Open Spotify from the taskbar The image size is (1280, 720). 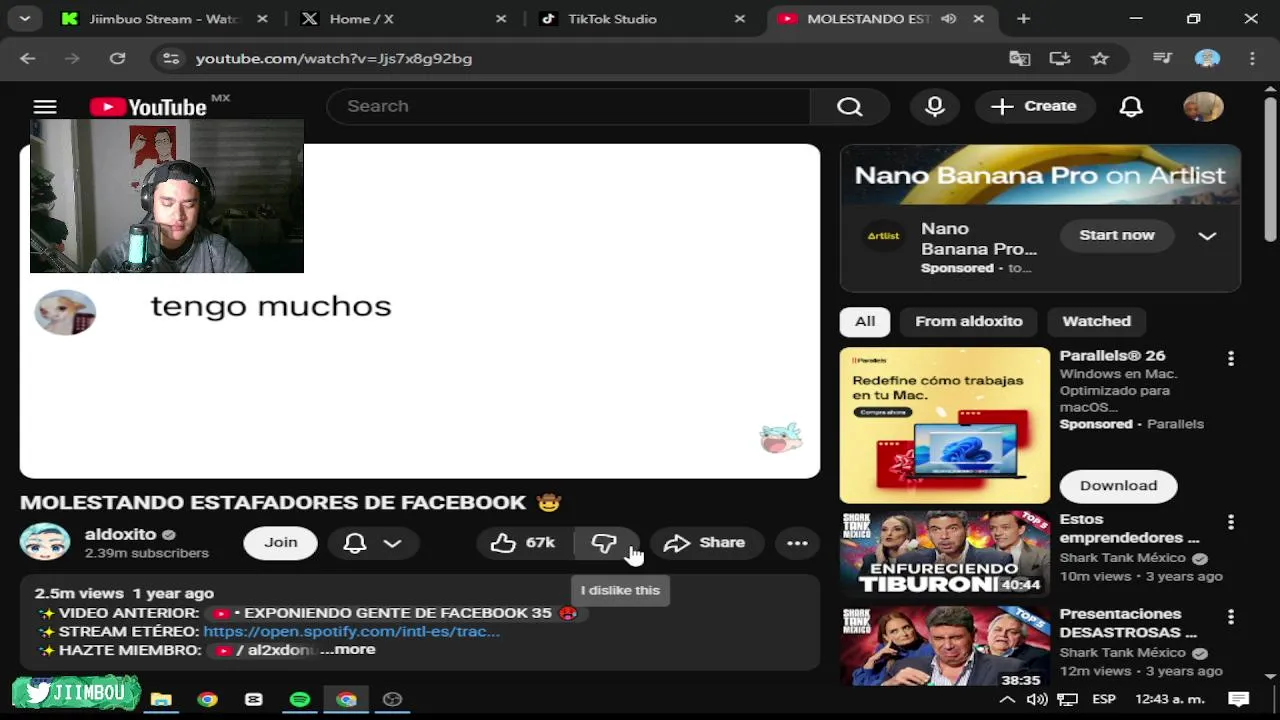(x=300, y=699)
